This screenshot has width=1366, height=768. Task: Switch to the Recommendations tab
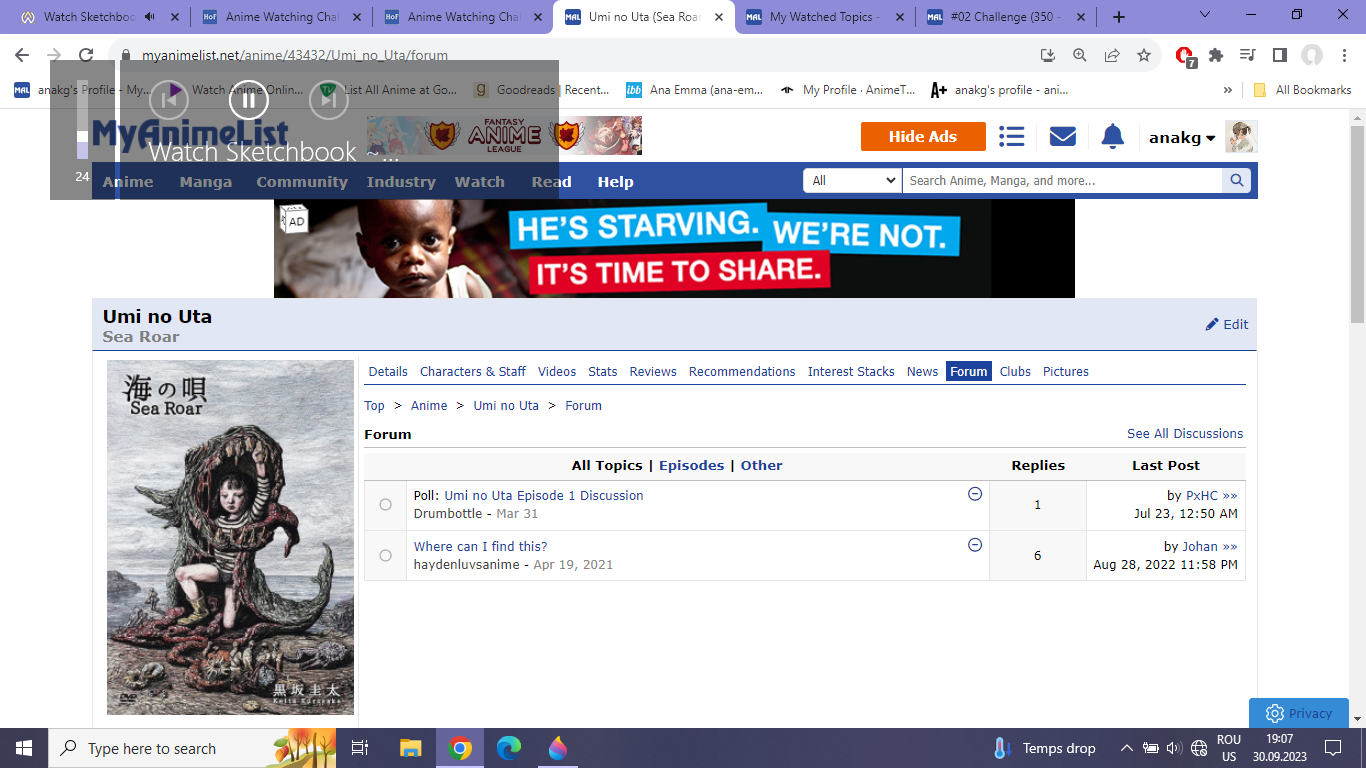[742, 372]
